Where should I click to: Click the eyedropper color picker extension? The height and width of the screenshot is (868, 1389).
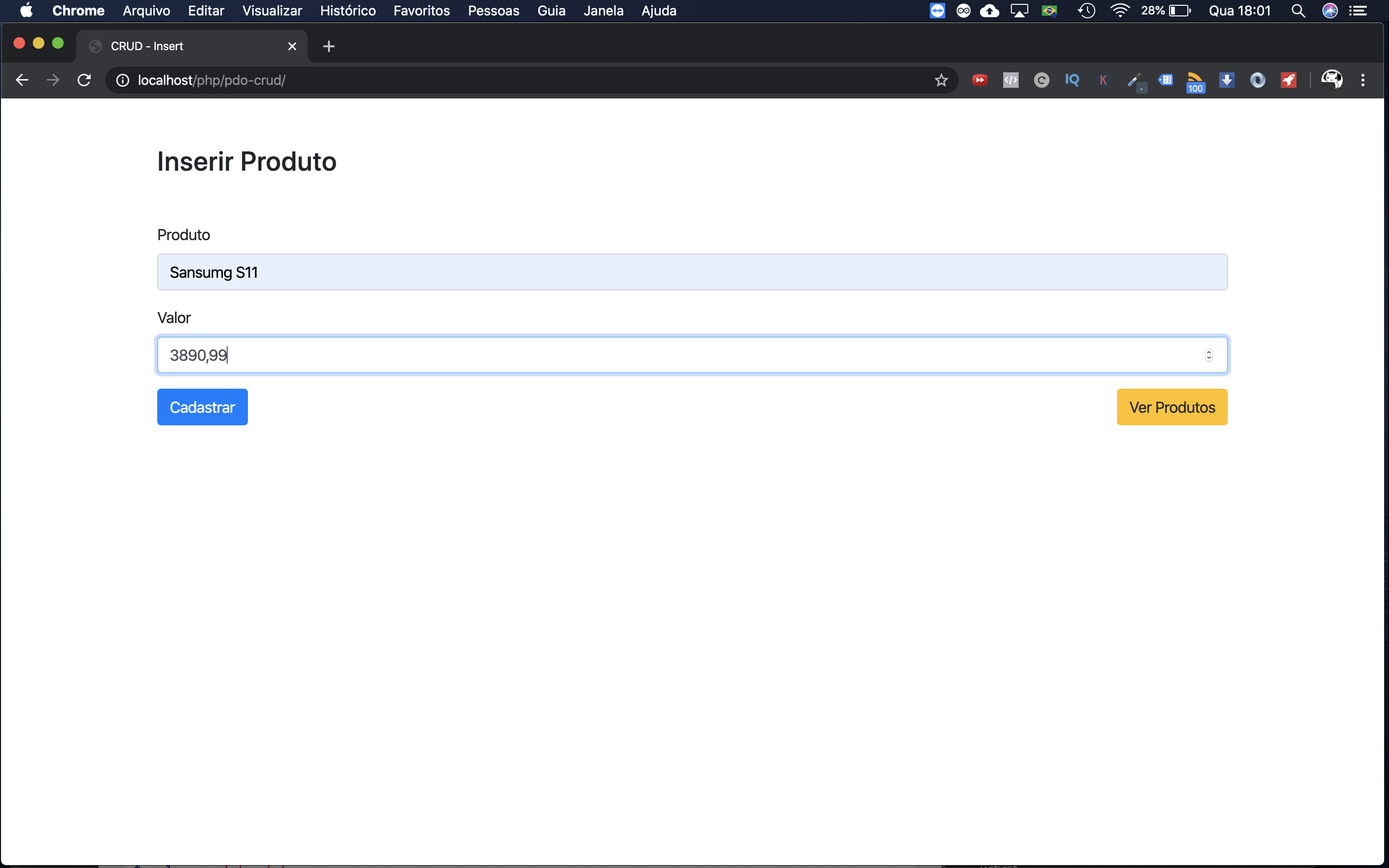tap(1133, 81)
